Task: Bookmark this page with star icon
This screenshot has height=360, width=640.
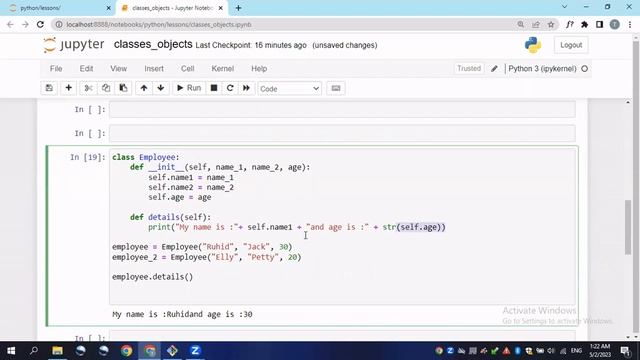Action: tap(551, 24)
